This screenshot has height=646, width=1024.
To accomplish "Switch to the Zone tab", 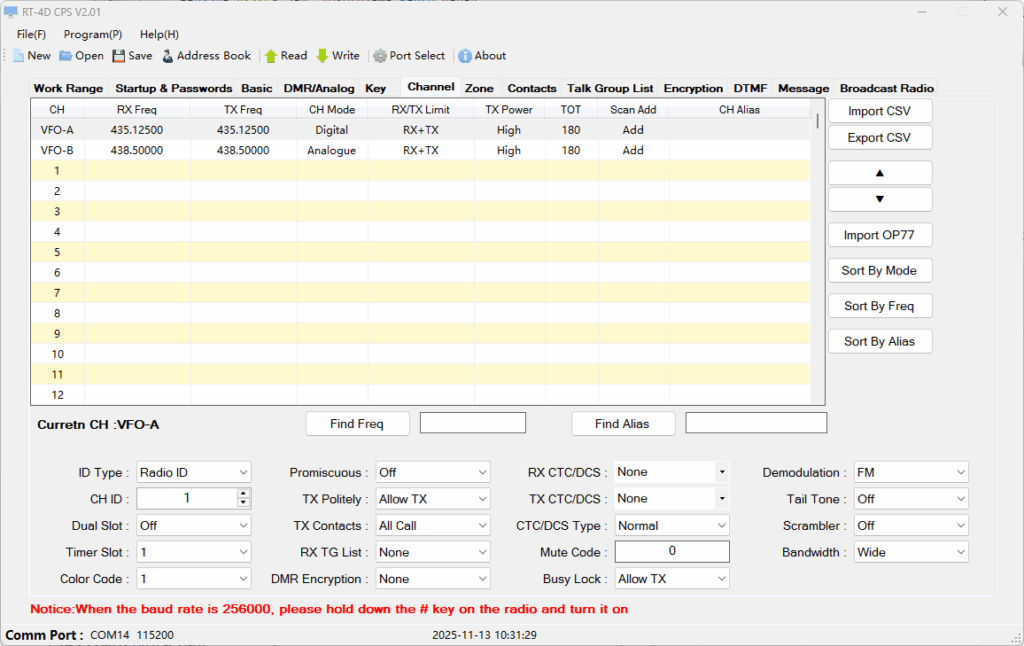I will coord(479,88).
